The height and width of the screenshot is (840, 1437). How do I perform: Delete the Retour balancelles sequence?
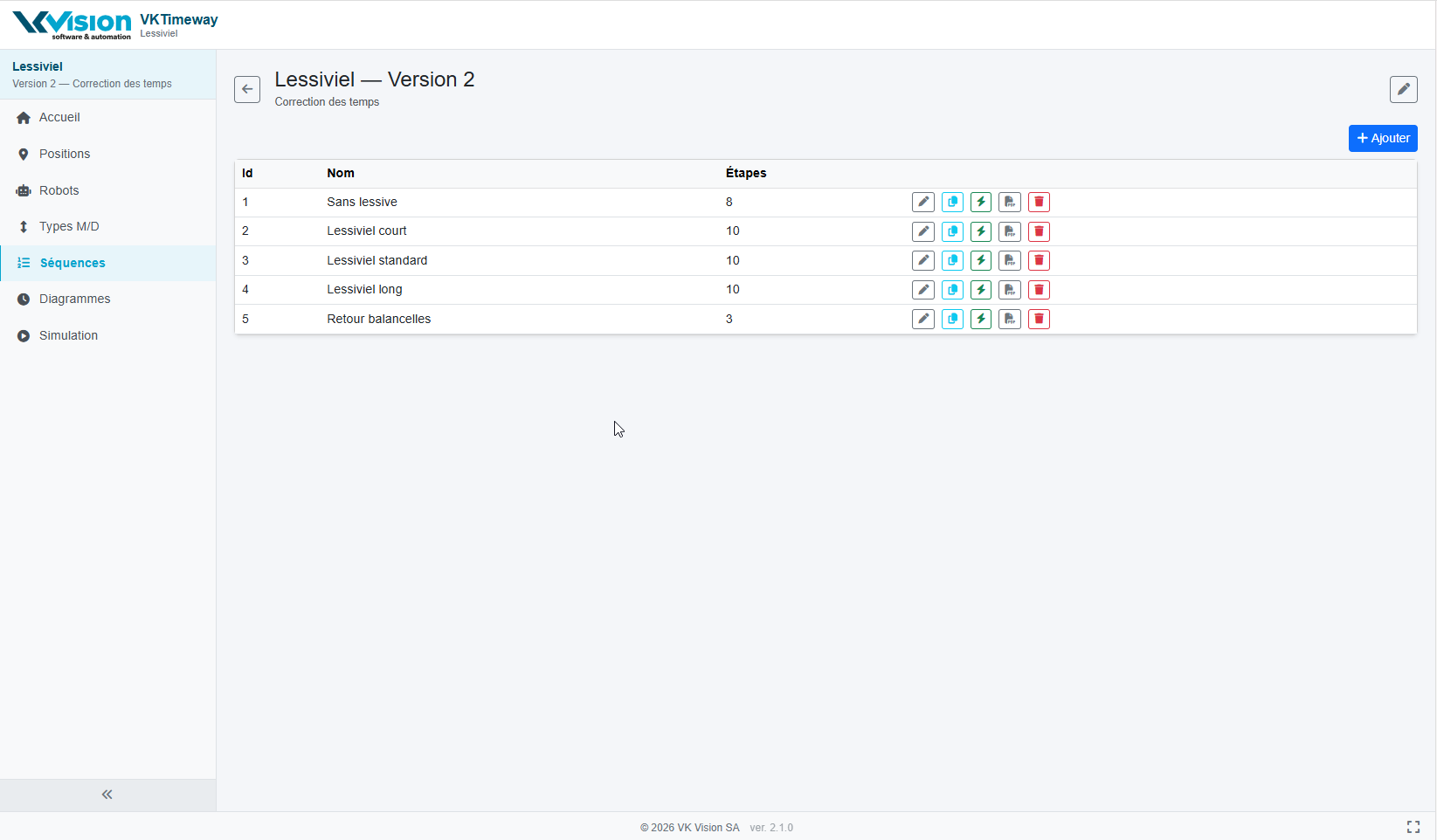pos(1039,319)
